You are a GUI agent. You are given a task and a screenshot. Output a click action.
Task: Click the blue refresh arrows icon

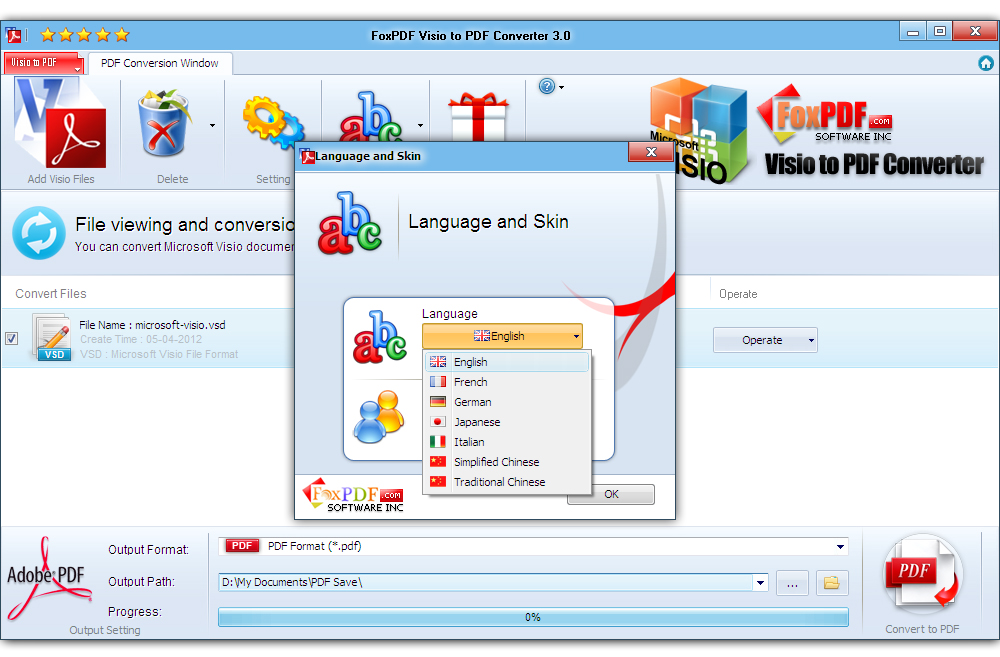tap(39, 233)
